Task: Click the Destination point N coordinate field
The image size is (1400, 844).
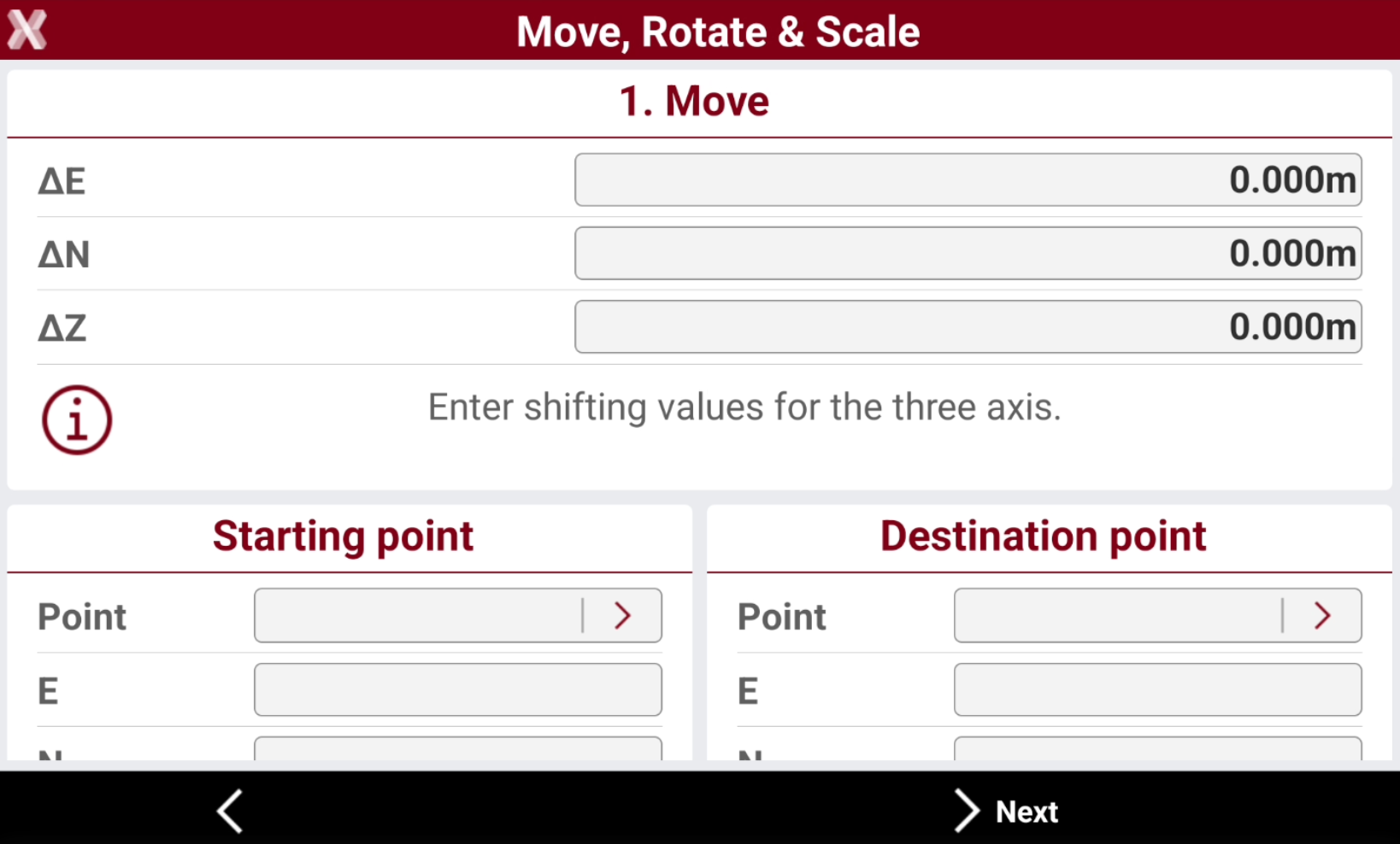Action: (1158, 749)
